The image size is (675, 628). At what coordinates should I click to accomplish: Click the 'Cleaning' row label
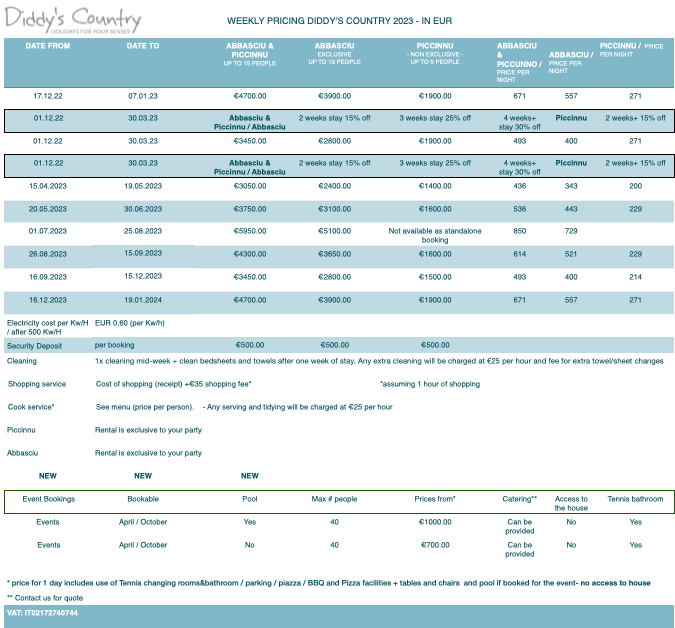[x=22, y=361]
